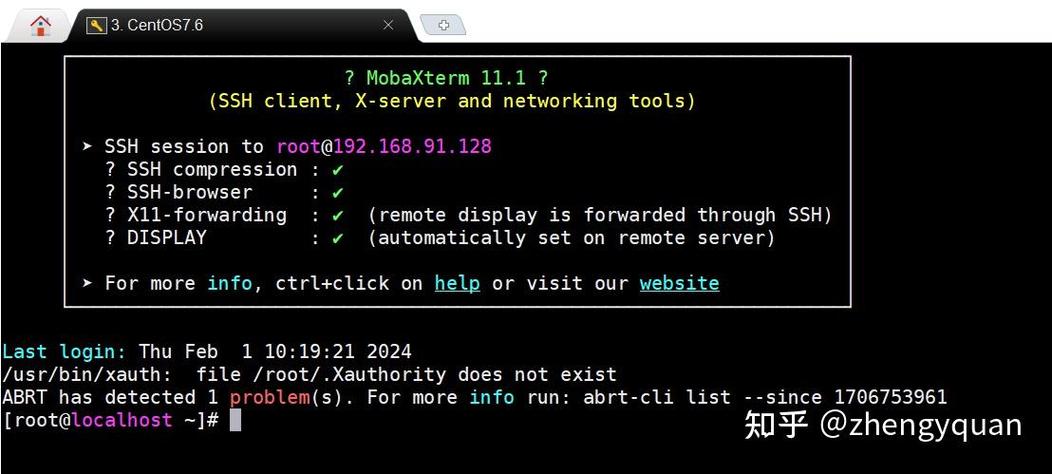The image size is (1052, 474).
Task: Click the 'DISPLAY' status line
Action: 440,238
